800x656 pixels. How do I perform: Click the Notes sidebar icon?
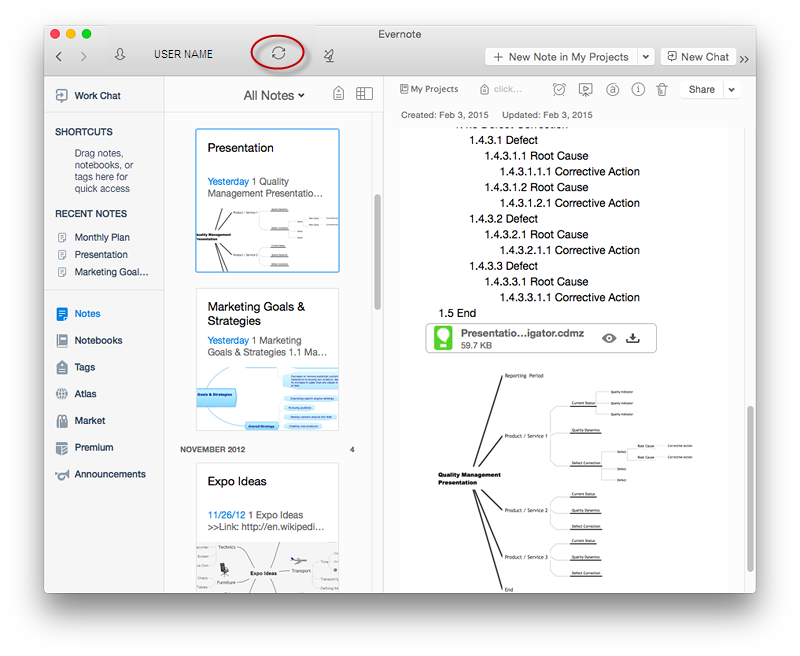tap(62, 314)
